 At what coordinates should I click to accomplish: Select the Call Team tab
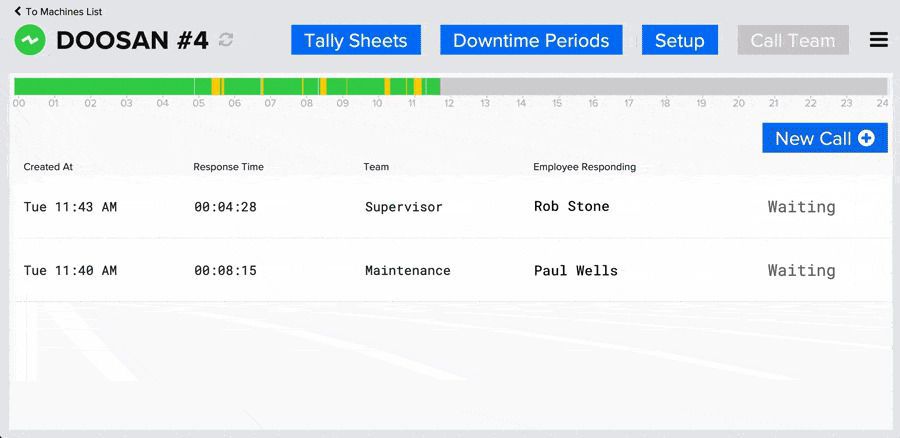click(x=792, y=40)
